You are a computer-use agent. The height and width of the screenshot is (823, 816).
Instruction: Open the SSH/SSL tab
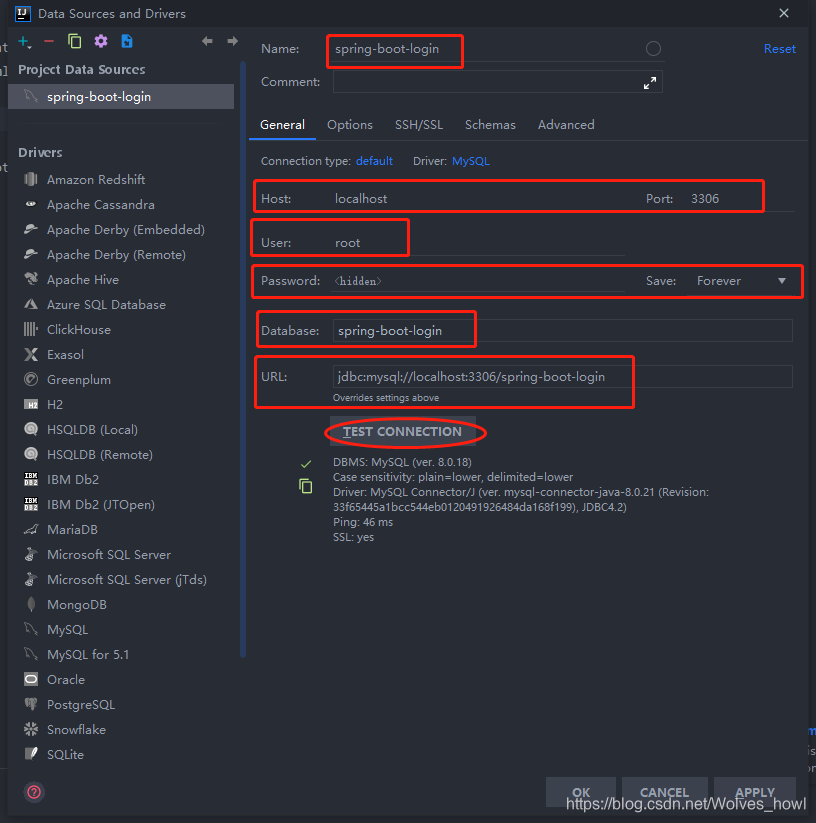click(419, 125)
